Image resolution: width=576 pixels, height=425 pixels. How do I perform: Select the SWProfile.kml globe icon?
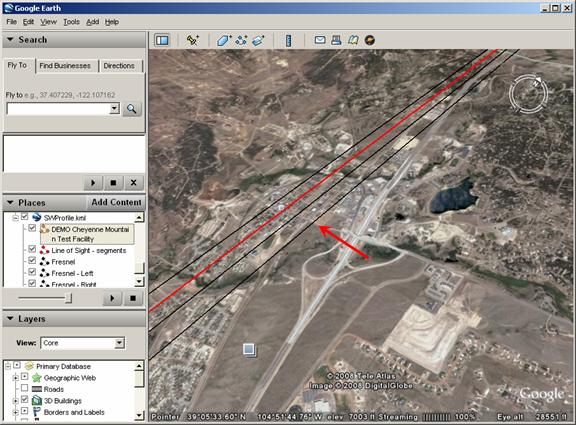pos(36,217)
